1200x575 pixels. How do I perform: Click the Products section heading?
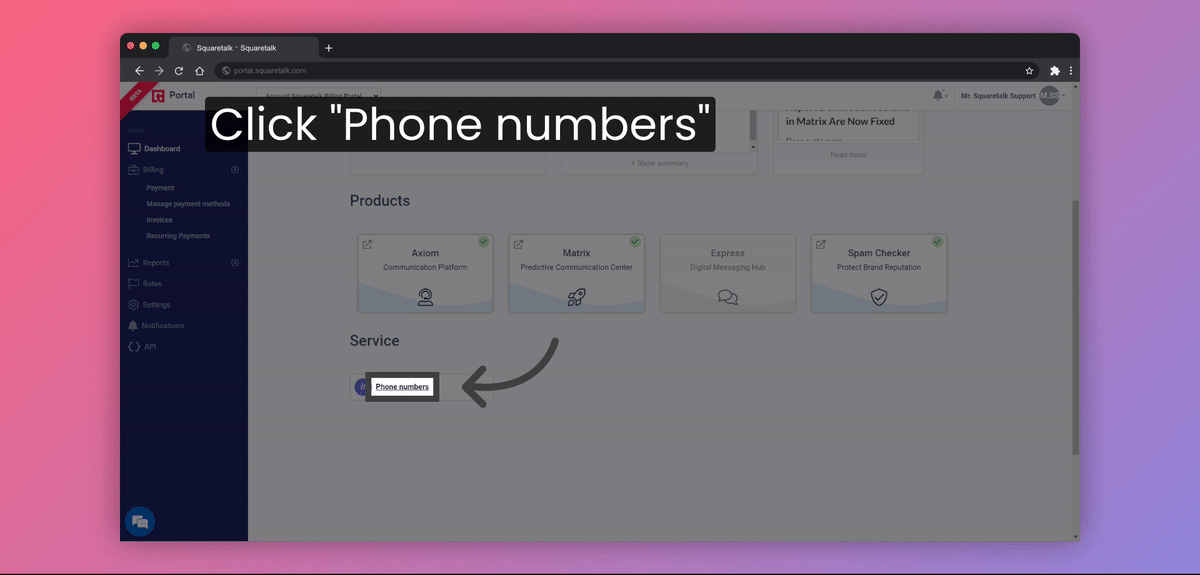[x=380, y=201]
